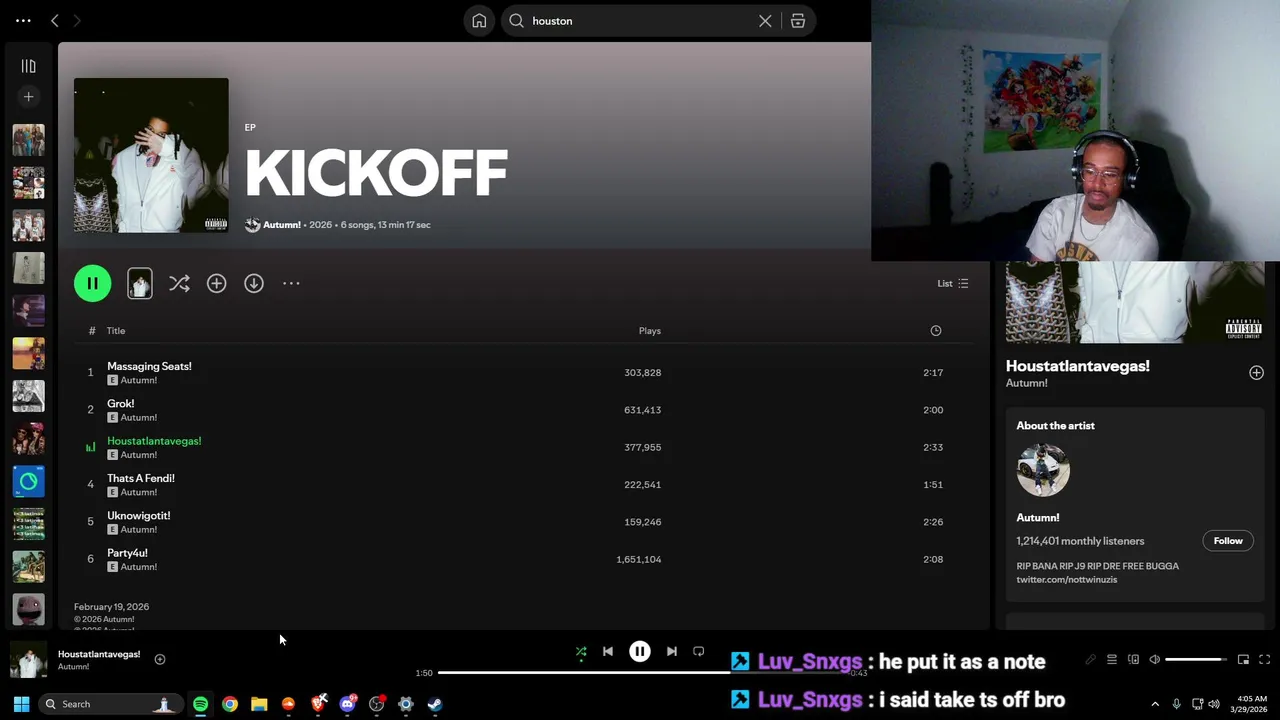Viewport: 1280px width, 720px height.
Task: Seek within the song progress bar
Action: point(640,673)
